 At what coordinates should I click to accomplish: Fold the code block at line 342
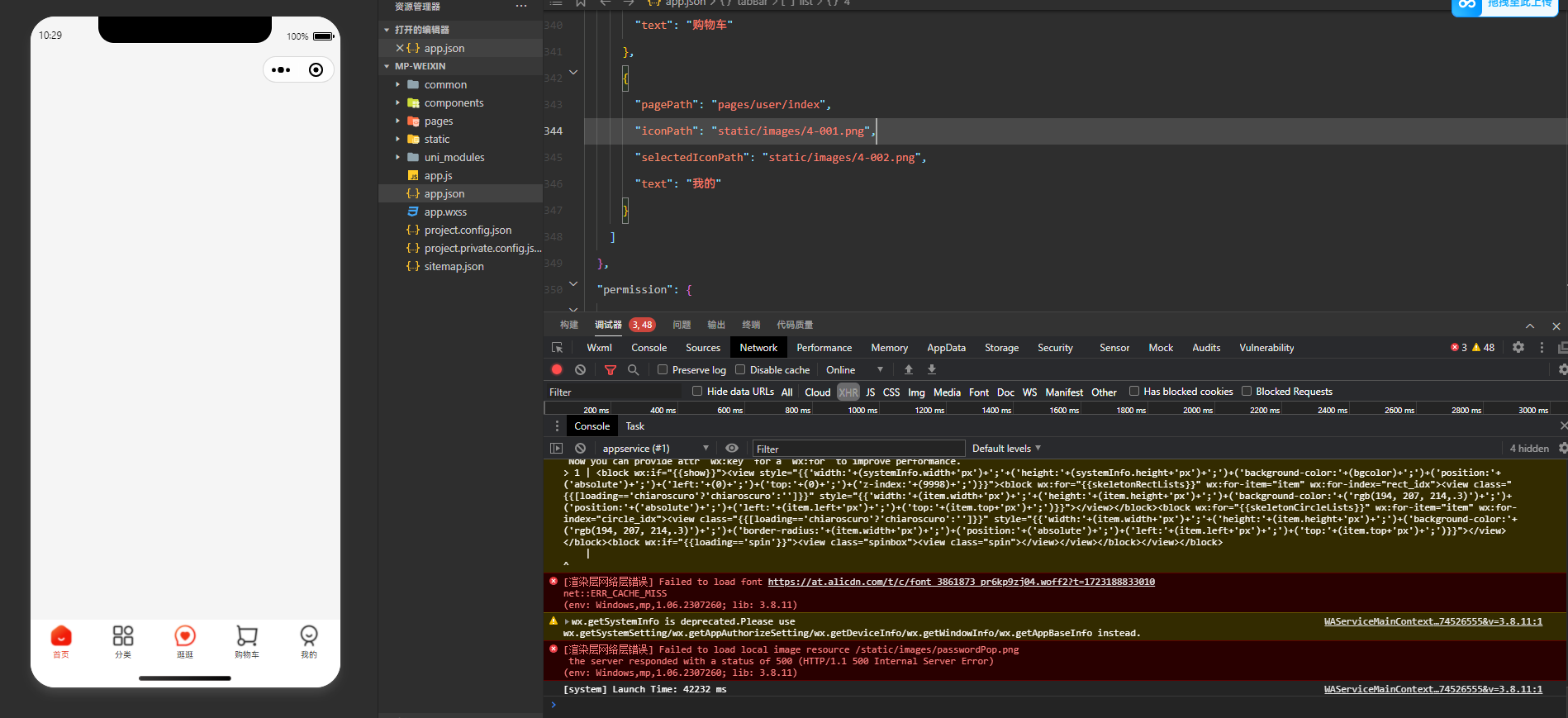tap(573, 73)
